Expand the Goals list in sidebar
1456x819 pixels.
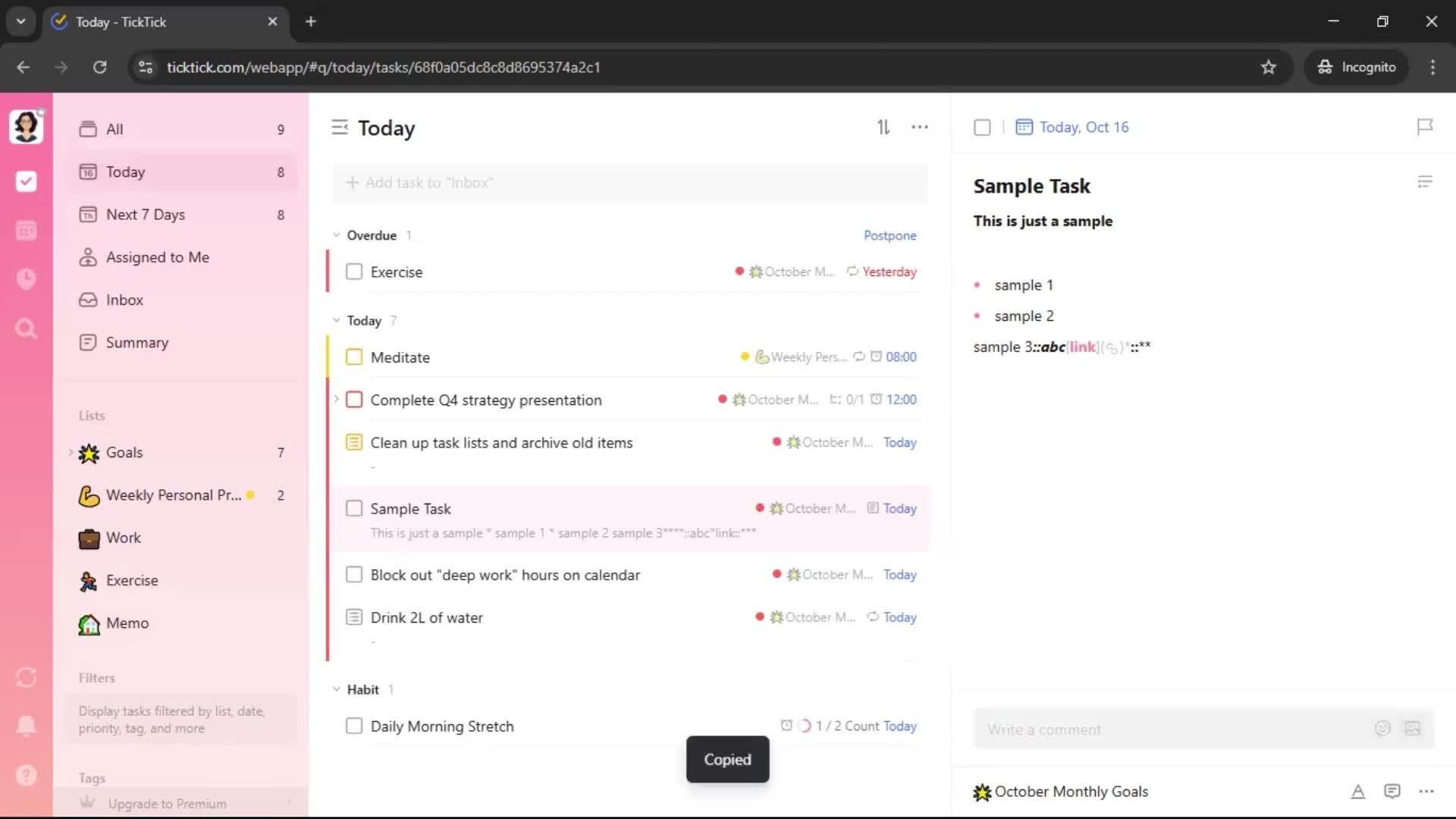71,453
